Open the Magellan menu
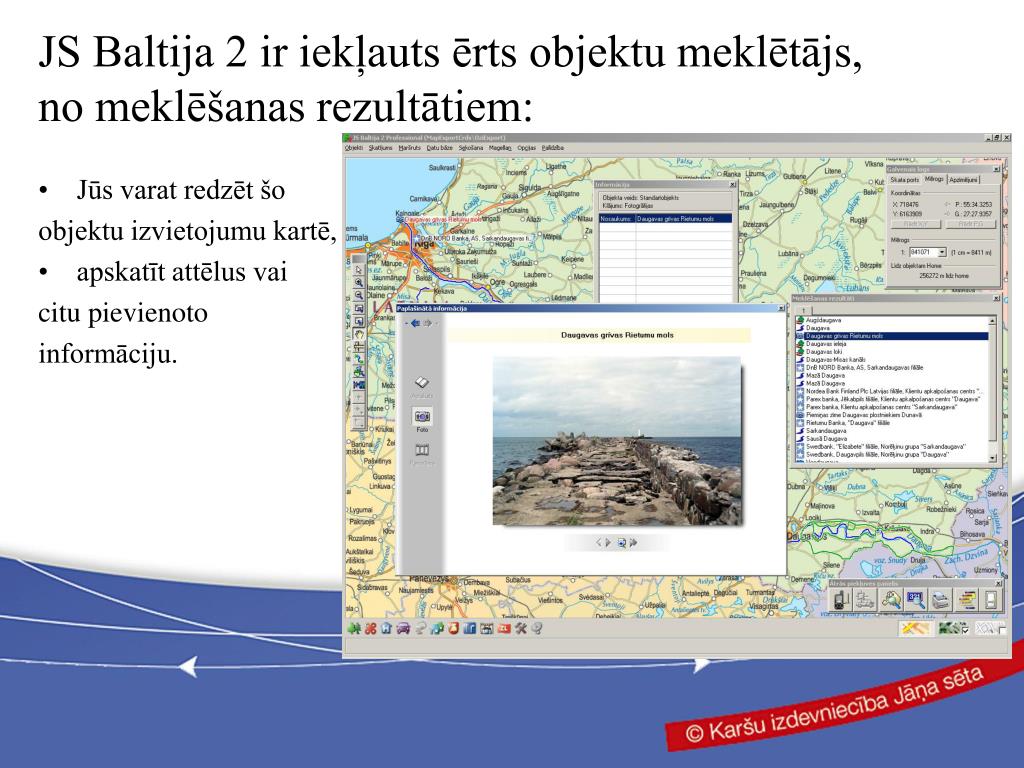 (500, 148)
